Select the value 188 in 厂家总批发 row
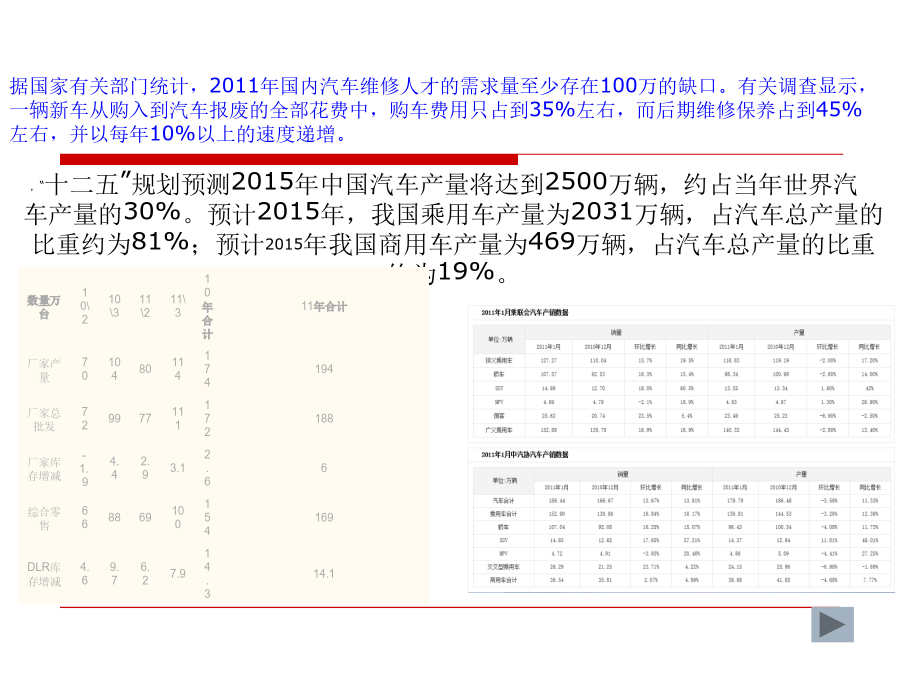This screenshot has height=675, width=900. point(324,418)
